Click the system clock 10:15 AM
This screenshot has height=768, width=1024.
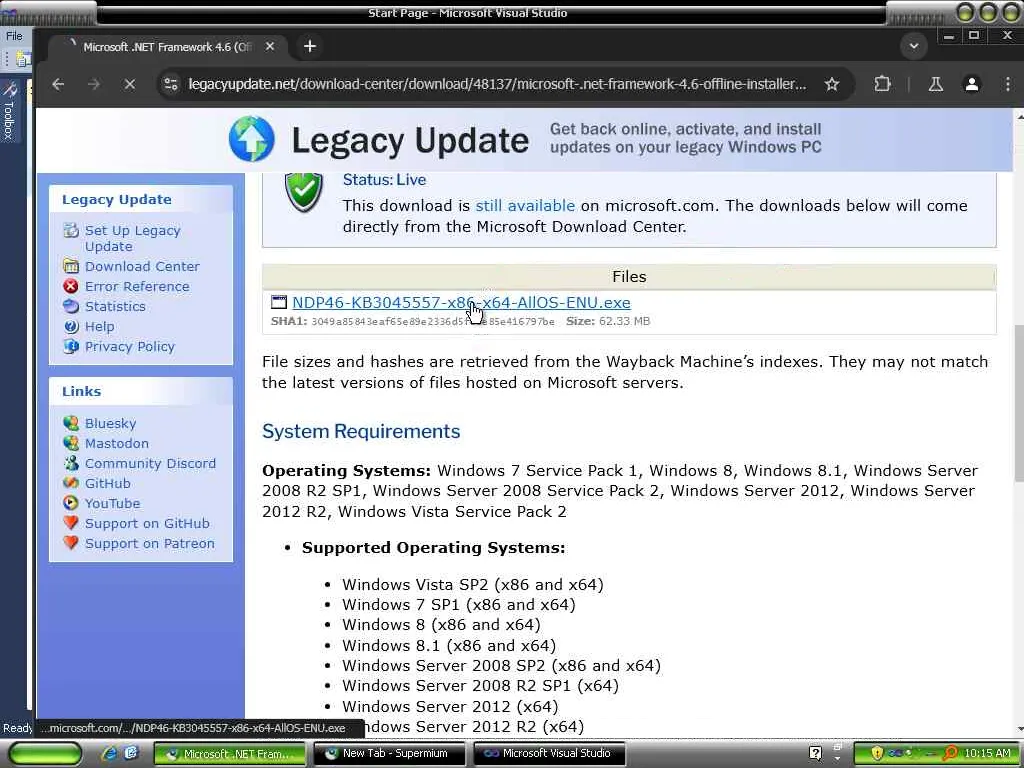(x=987, y=754)
